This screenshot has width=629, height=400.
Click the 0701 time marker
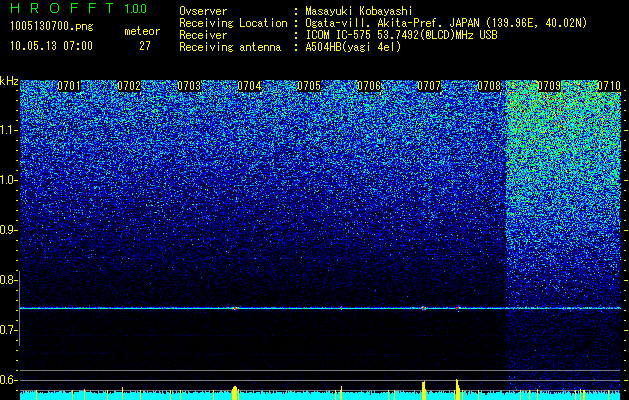point(69,86)
